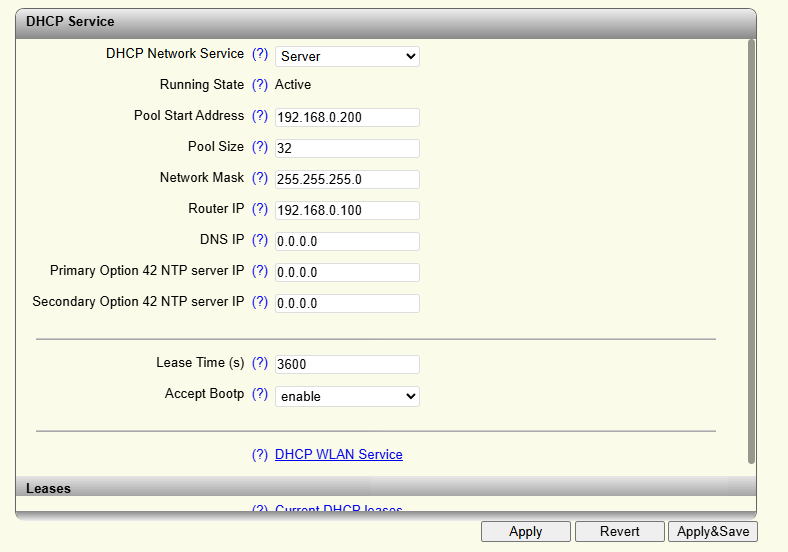The height and width of the screenshot is (552, 788).
Task: Open the Accept Bootp dropdown
Action: click(x=347, y=396)
